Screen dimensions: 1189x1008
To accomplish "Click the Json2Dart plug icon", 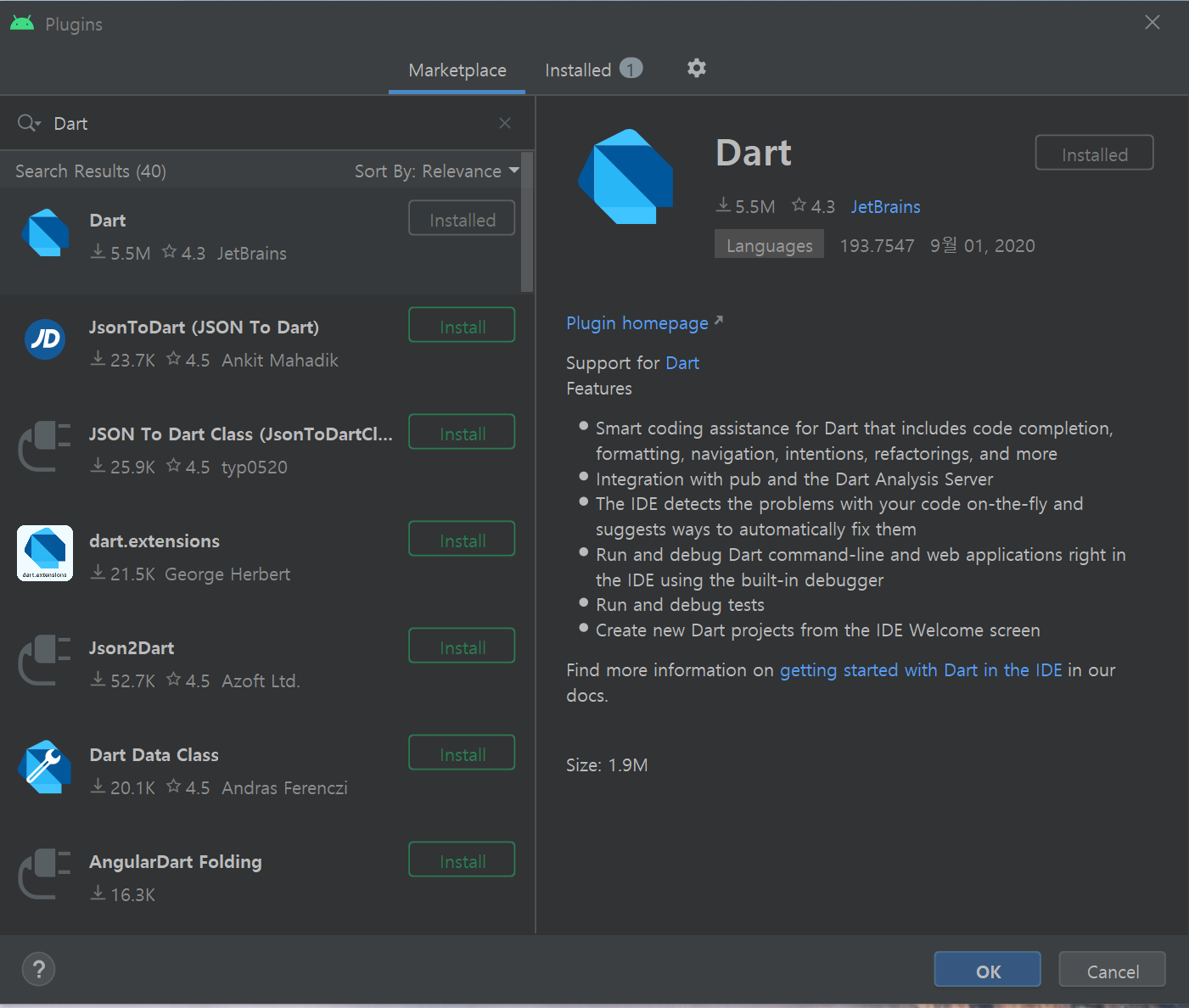I will click(x=45, y=660).
